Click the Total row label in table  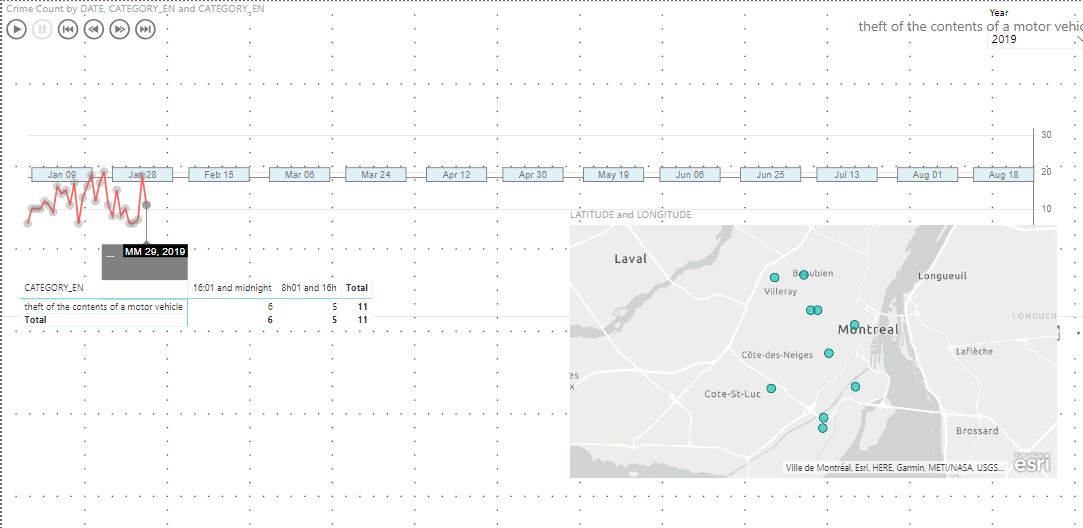tap(35, 320)
